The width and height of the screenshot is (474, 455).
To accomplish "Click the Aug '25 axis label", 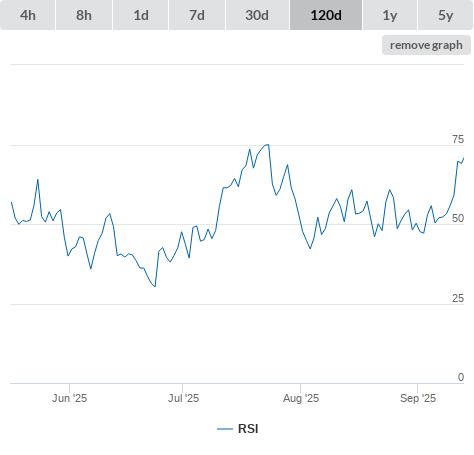I will (x=301, y=398).
